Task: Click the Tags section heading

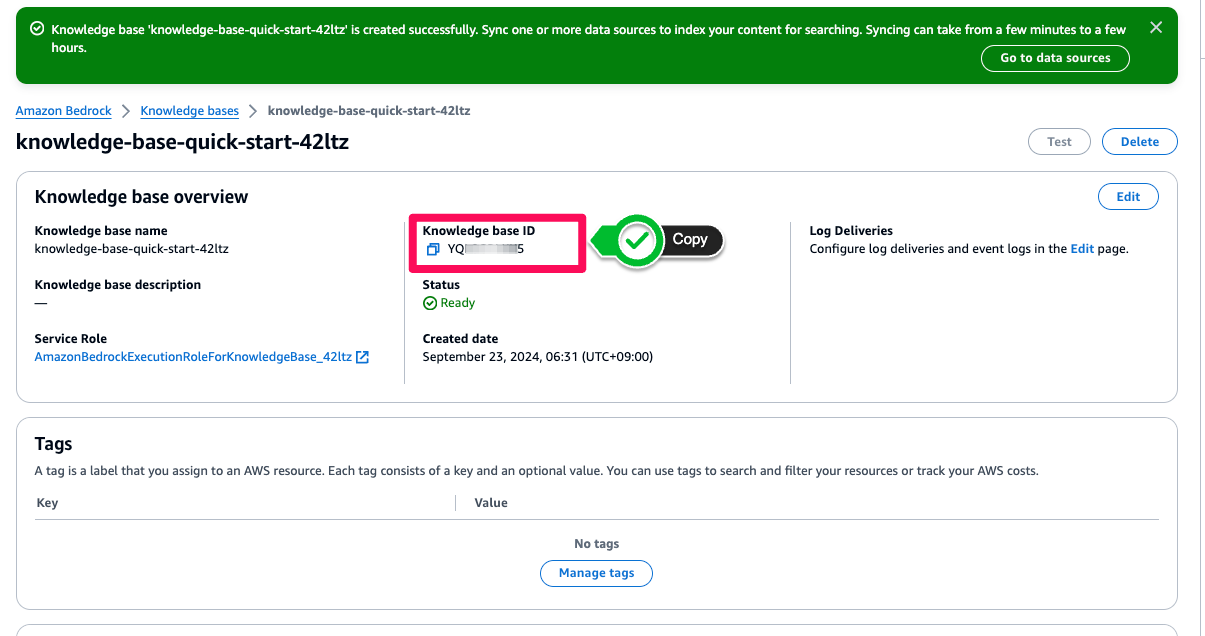Action: [x=54, y=444]
